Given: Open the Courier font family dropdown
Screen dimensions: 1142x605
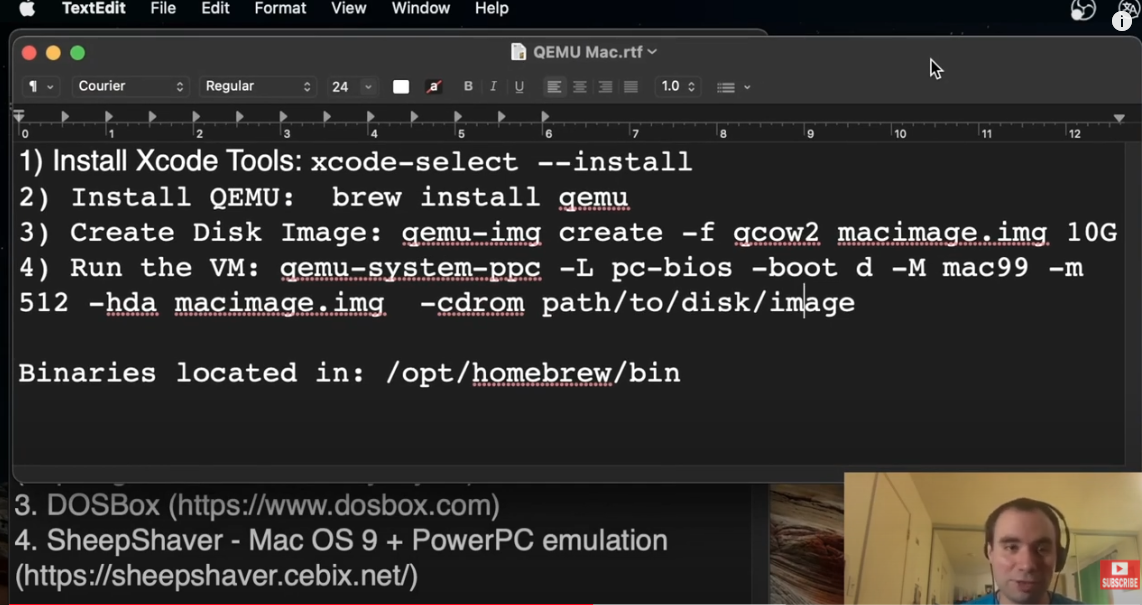Looking at the screenshot, I should pyautogui.click(x=130, y=87).
